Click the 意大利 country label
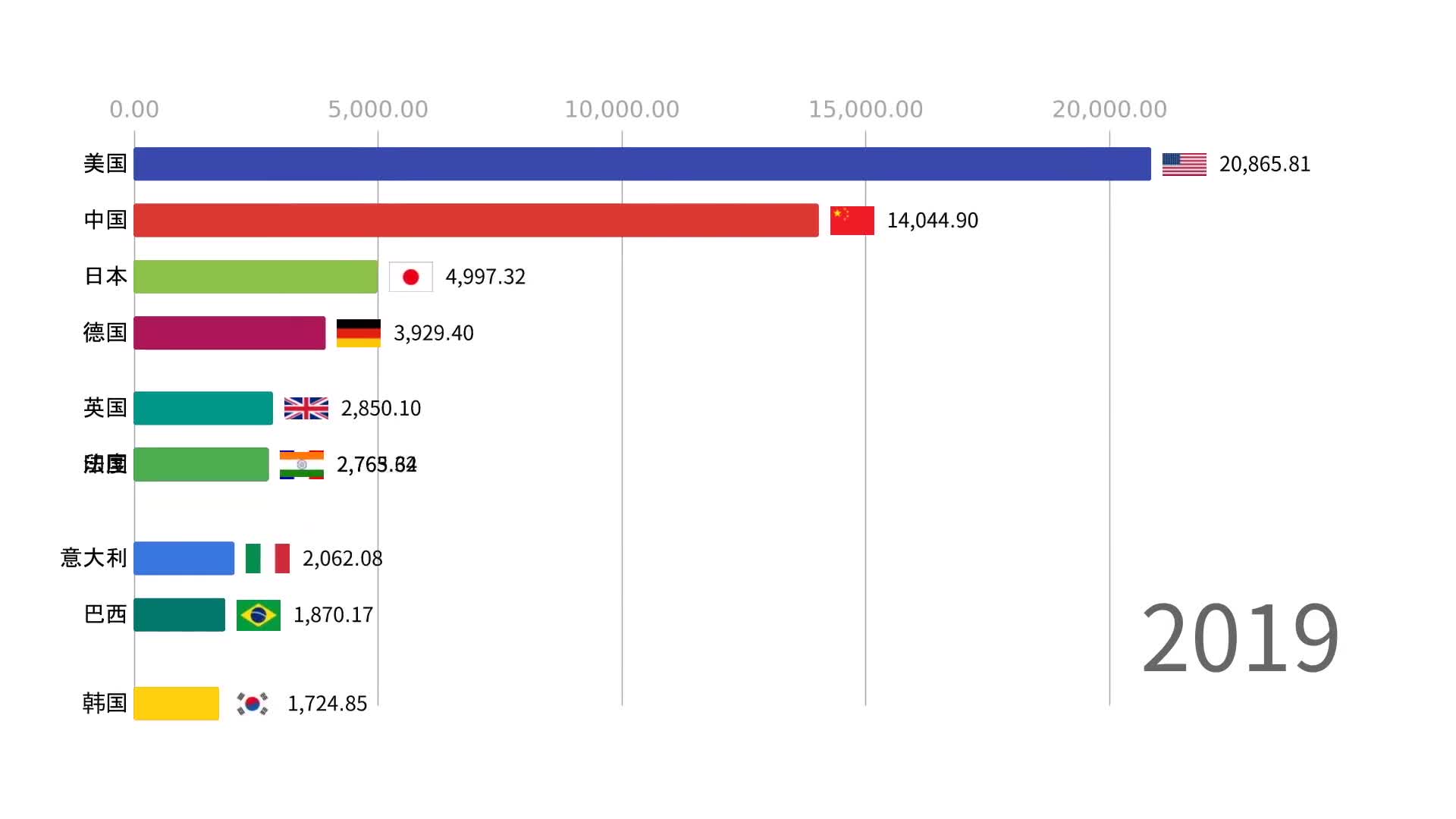1456x819 pixels. pos(94,558)
